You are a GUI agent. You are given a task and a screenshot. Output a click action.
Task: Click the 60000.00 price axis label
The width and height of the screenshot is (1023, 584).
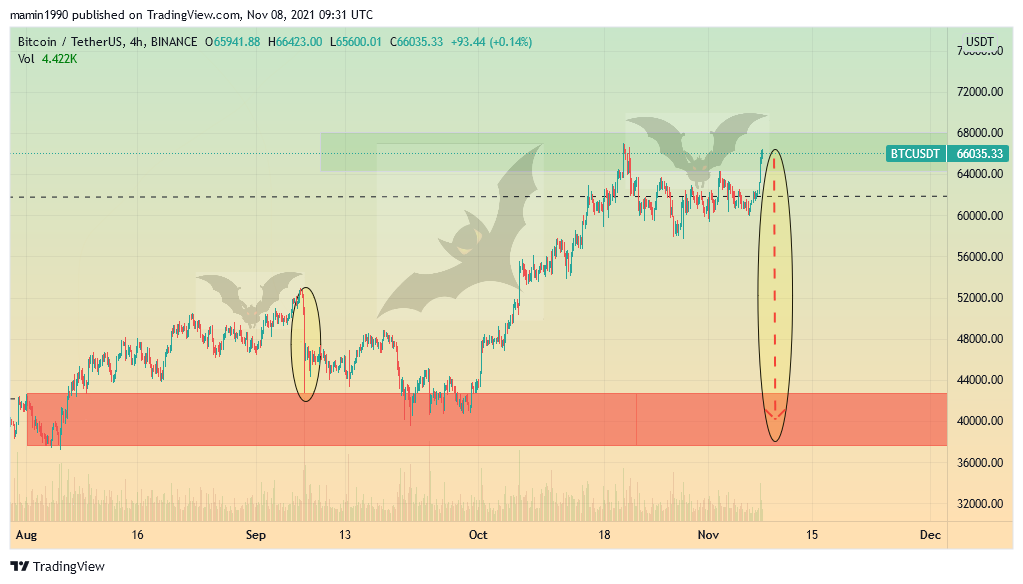click(x=979, y=216)
